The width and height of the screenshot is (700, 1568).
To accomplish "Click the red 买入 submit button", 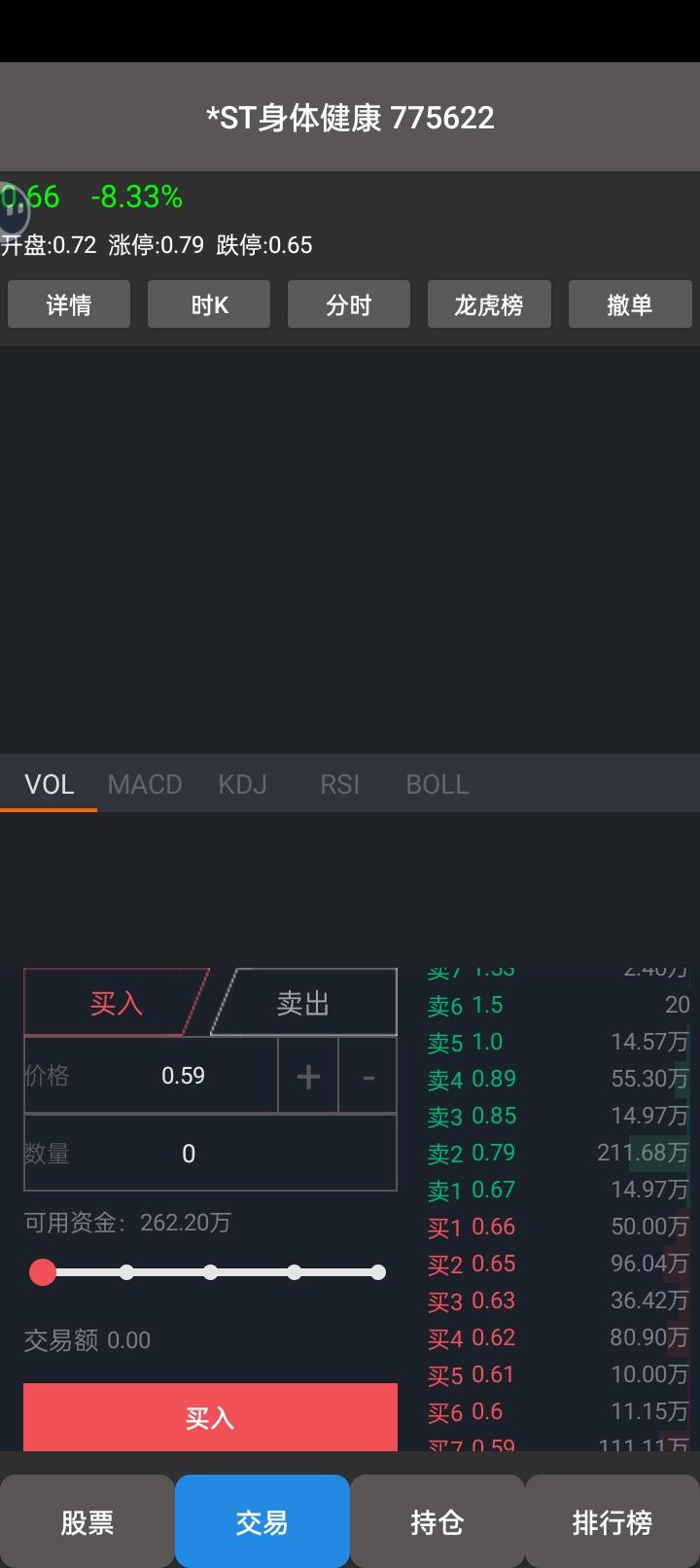I will coord(210,1417).
